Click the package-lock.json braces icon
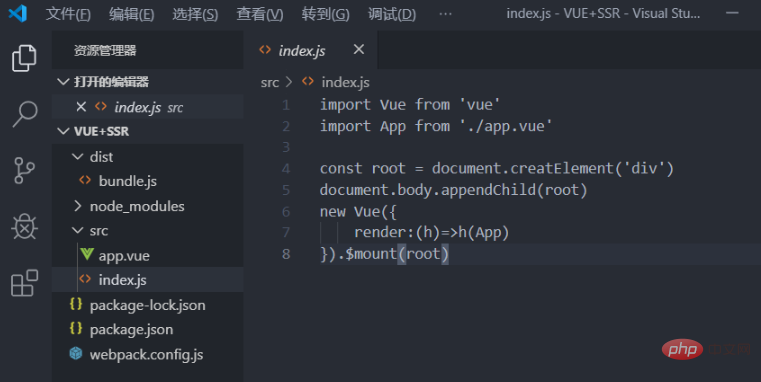761x382 pixels. (76, 304)
